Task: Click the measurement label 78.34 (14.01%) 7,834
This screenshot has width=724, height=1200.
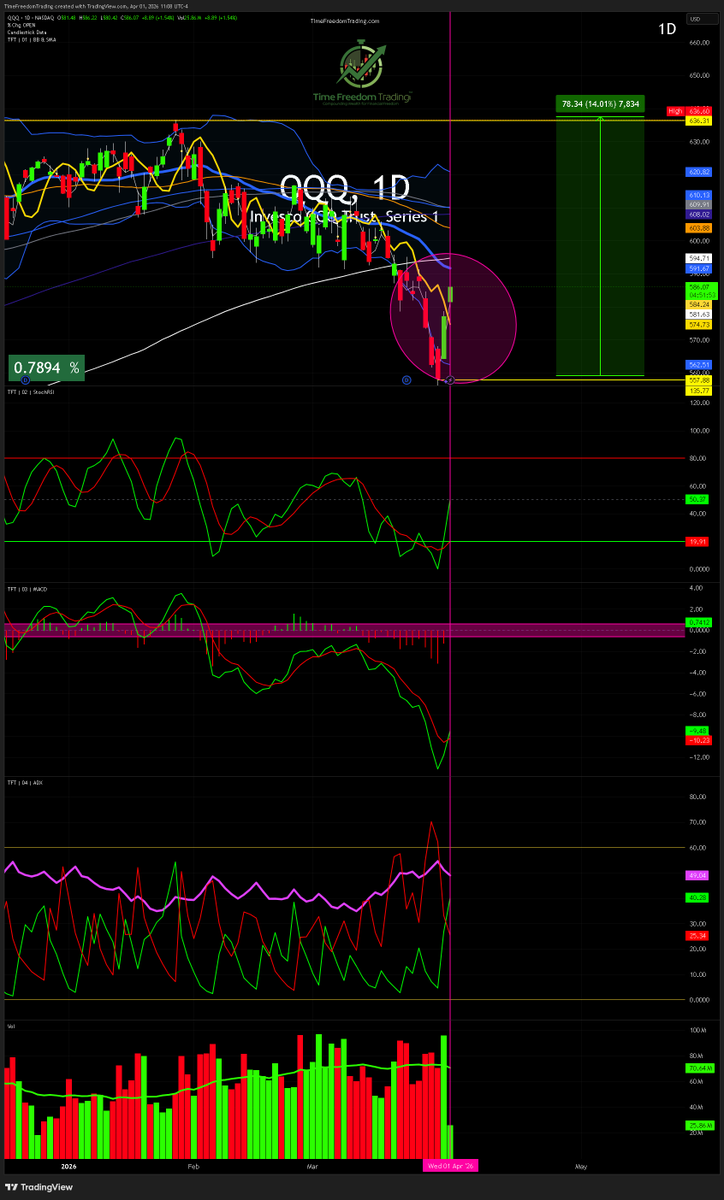Action: [600, 103]
